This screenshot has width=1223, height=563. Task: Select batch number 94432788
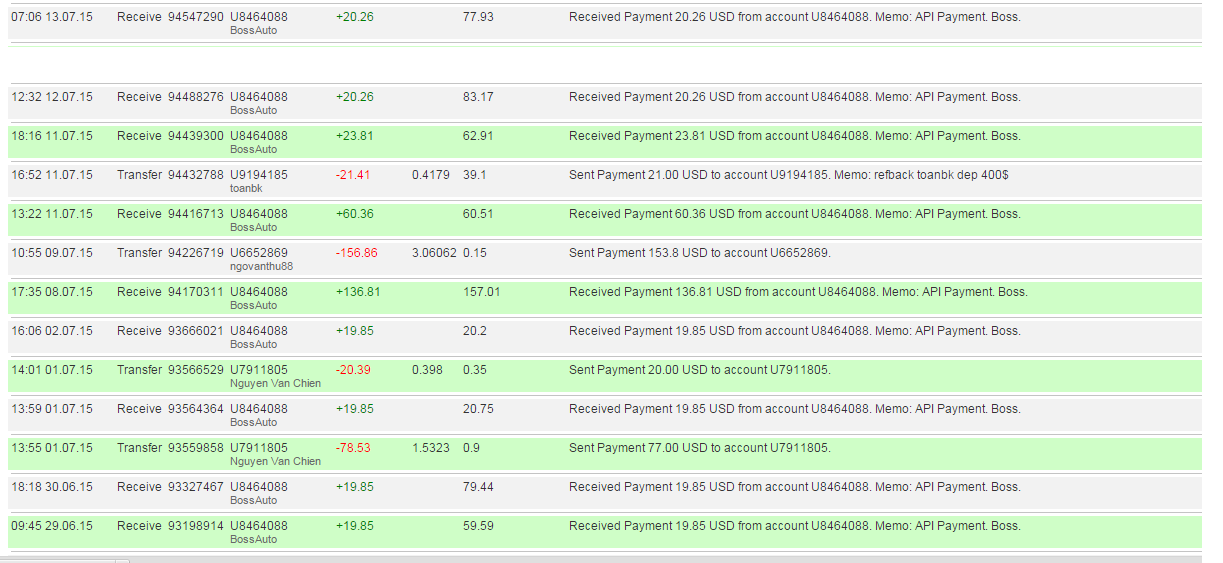(x=196, y=175)
